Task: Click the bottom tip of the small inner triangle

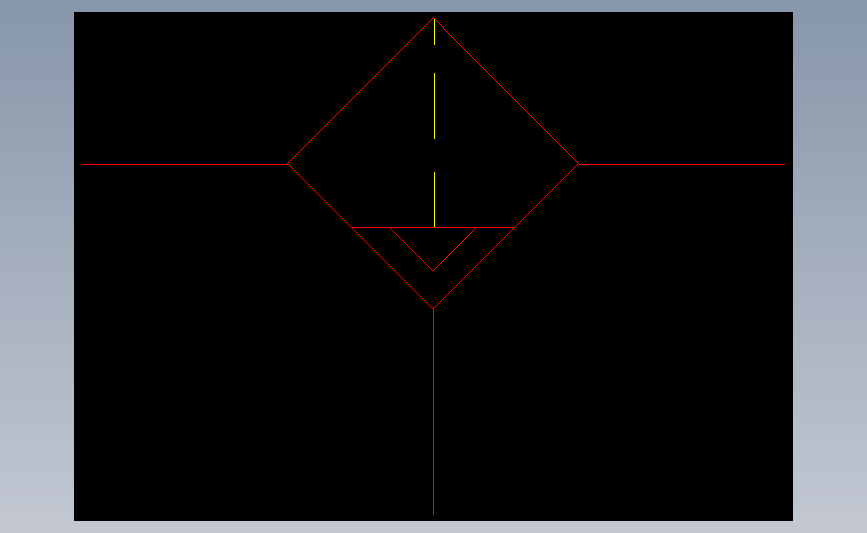Action: pyautogui.click(x=433, y=270)
